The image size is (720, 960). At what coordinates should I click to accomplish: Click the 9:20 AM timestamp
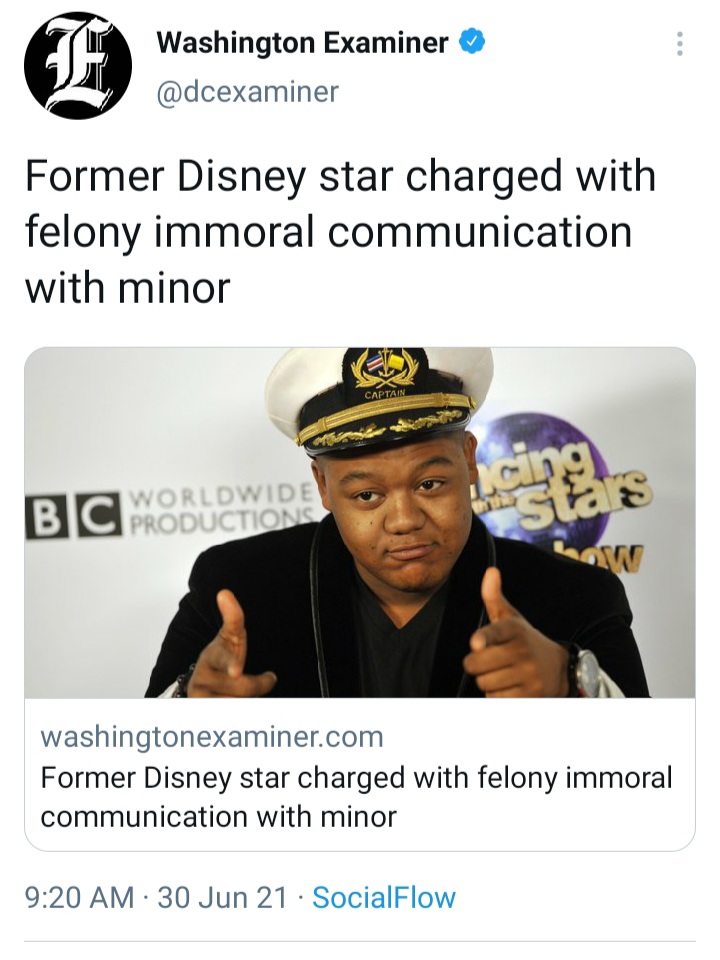click(x=80, y=898)
